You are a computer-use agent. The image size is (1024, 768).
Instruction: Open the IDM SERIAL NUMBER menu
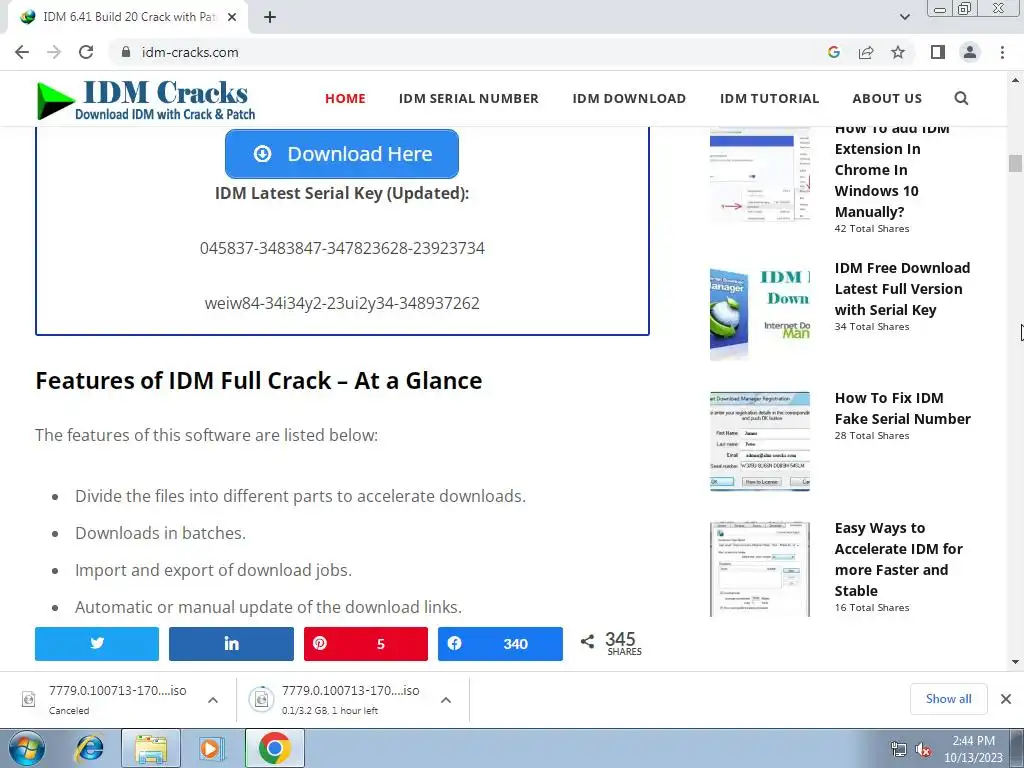[468, 99]
